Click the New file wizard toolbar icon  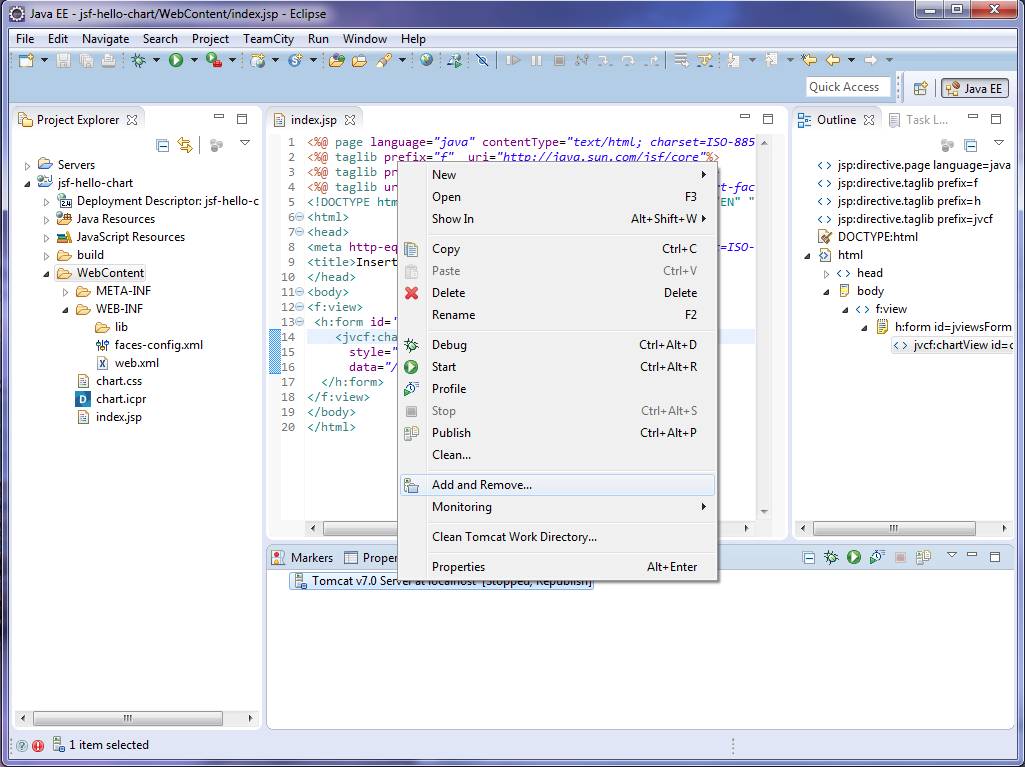(x=26, y=61)
